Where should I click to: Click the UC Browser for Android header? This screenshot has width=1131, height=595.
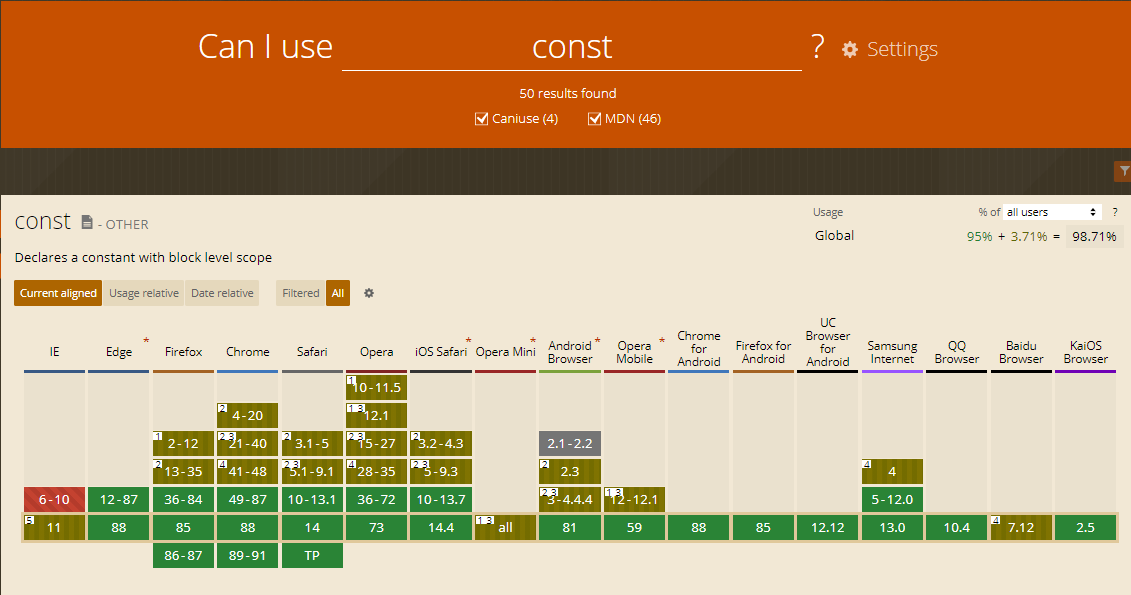point(828,342)
